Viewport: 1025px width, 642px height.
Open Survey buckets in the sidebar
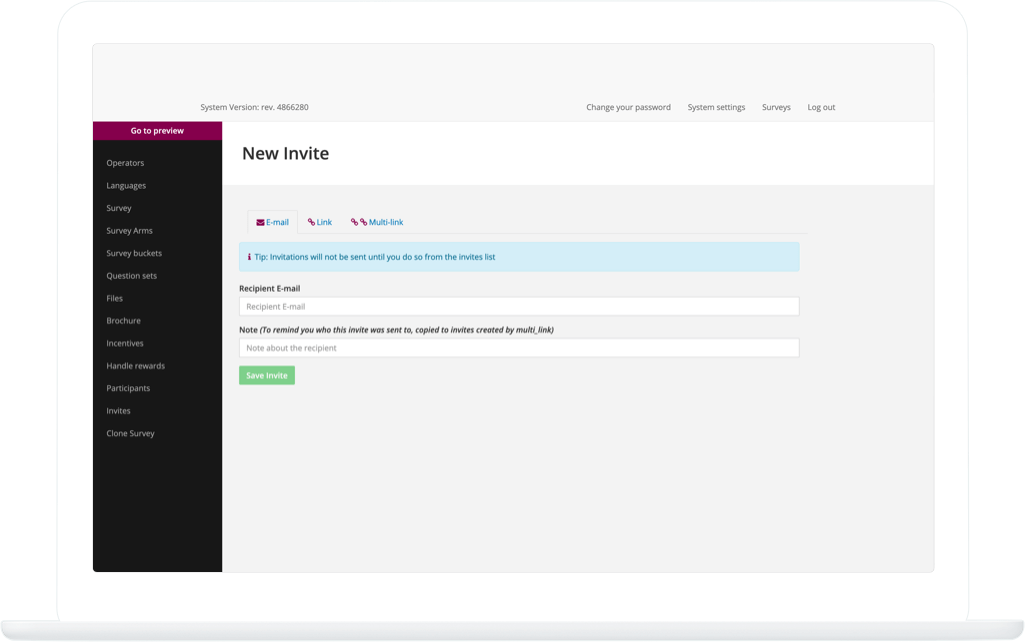click(x=134, y=253)
